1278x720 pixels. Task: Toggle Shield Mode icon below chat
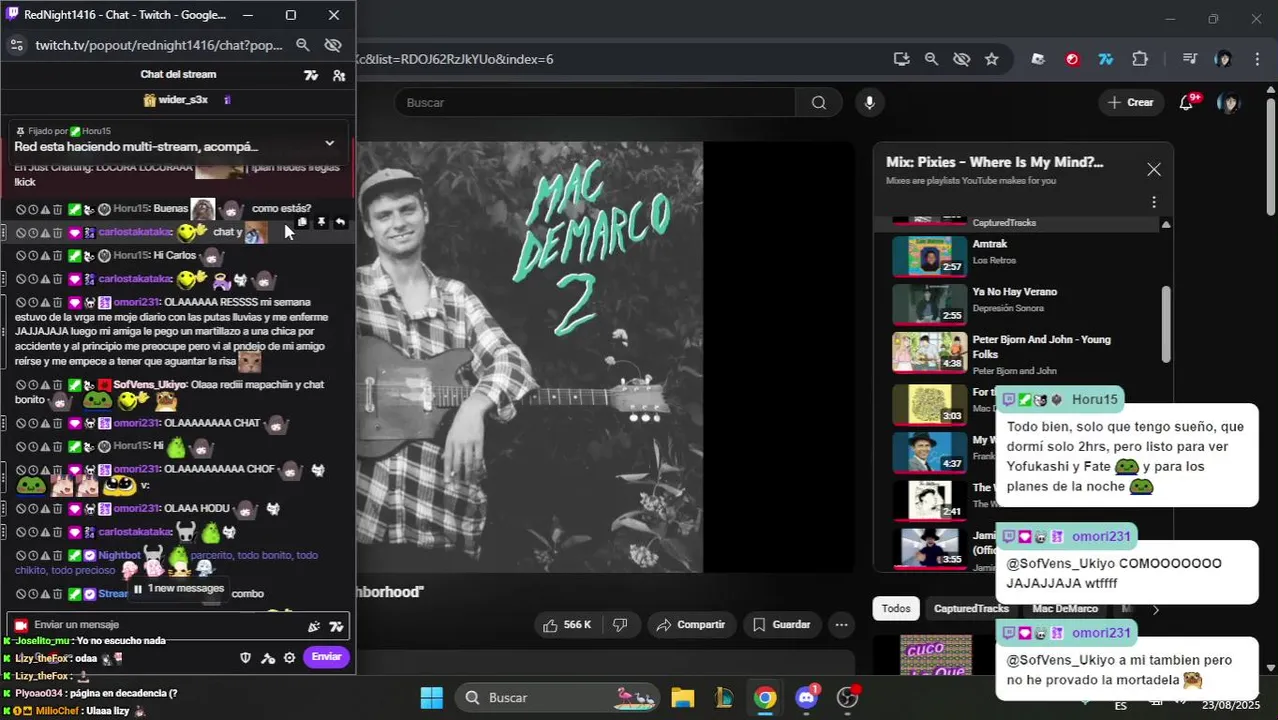(x=246, y=657)
